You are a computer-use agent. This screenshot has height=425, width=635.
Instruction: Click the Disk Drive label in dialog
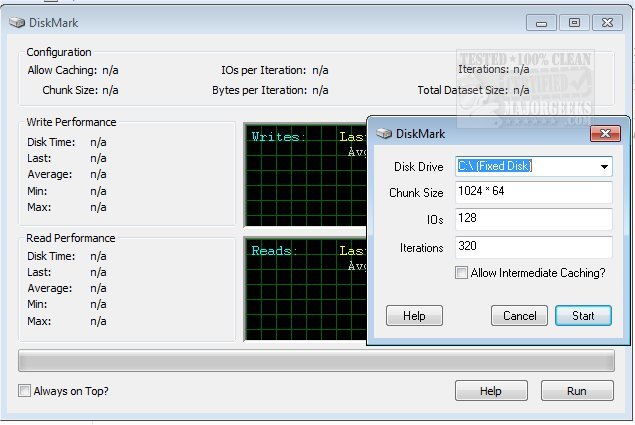(x=419, y=167)
